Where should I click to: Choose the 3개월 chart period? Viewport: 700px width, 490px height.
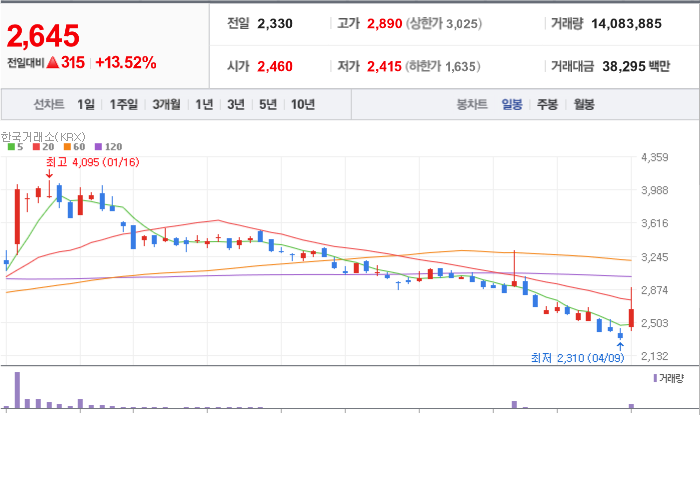[167, 104]
